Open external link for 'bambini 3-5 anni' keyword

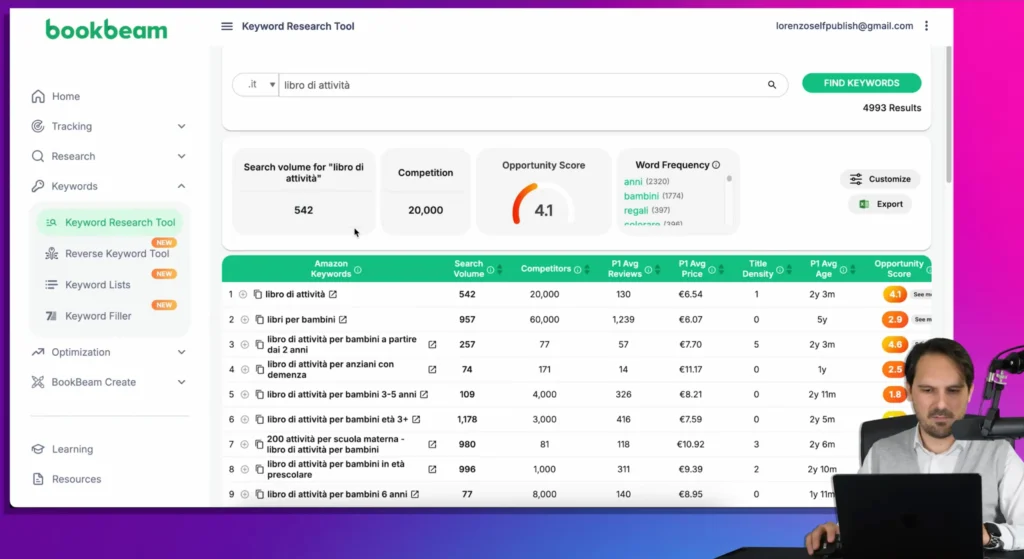pyautogui.click(x=424, y=394)
